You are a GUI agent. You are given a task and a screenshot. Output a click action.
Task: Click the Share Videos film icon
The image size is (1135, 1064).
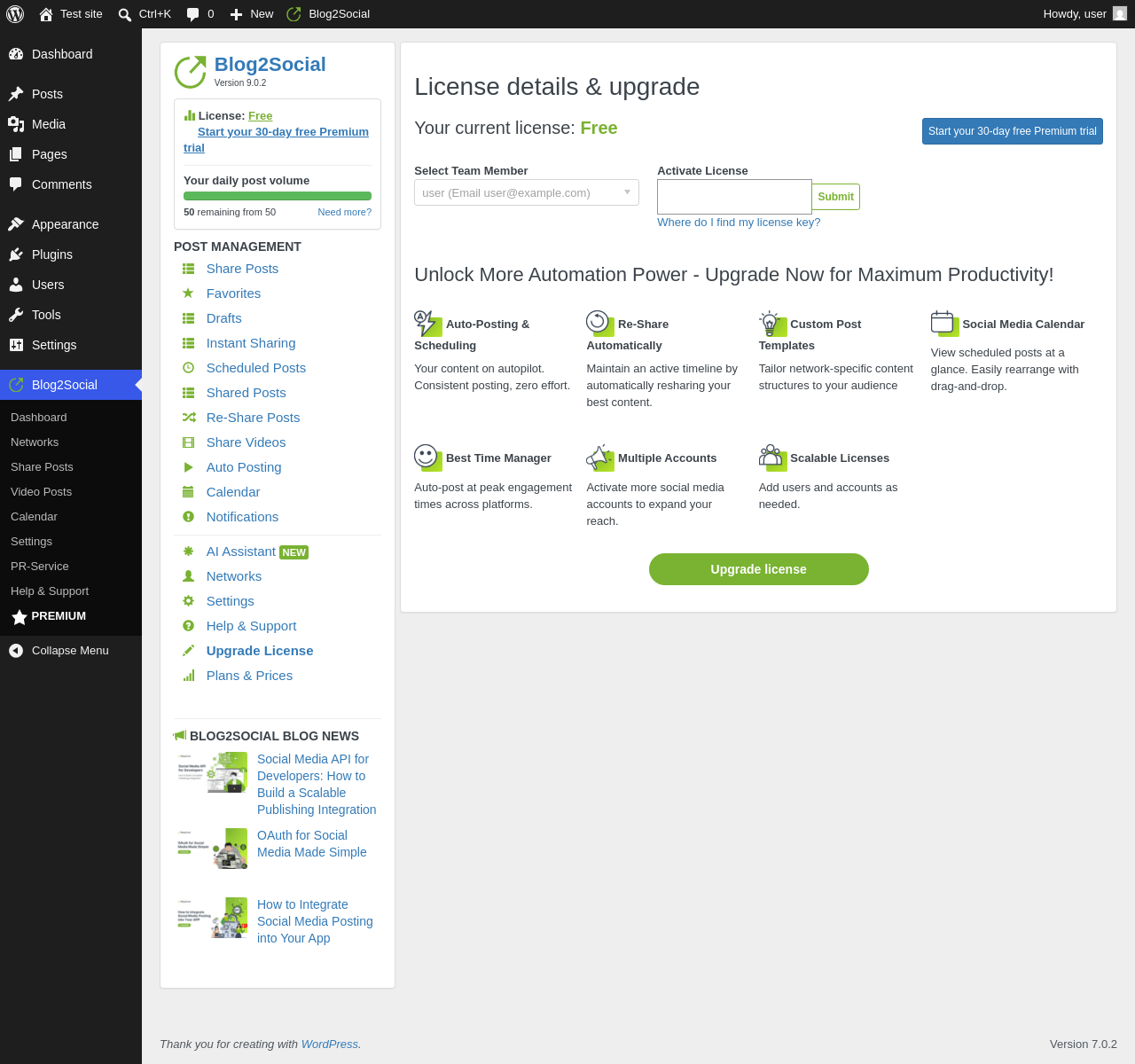point(188,442)
